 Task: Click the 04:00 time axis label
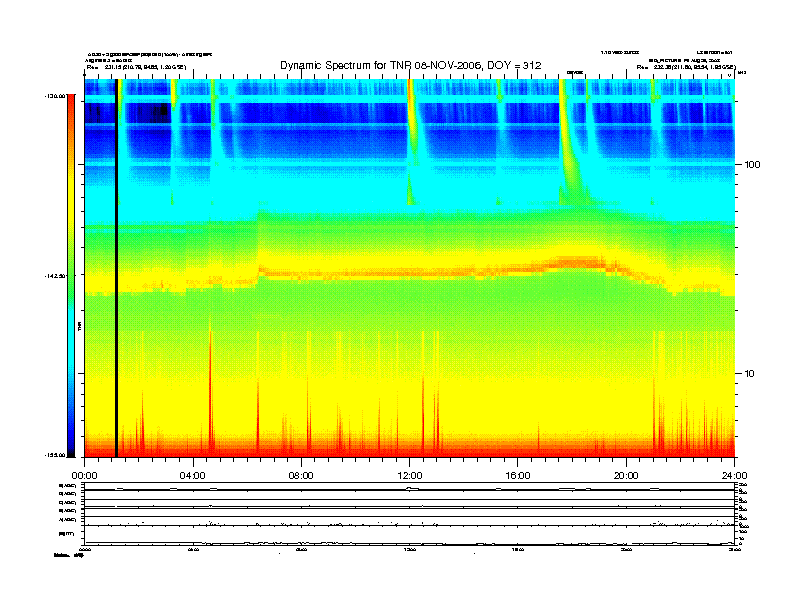tap(193, 476)
